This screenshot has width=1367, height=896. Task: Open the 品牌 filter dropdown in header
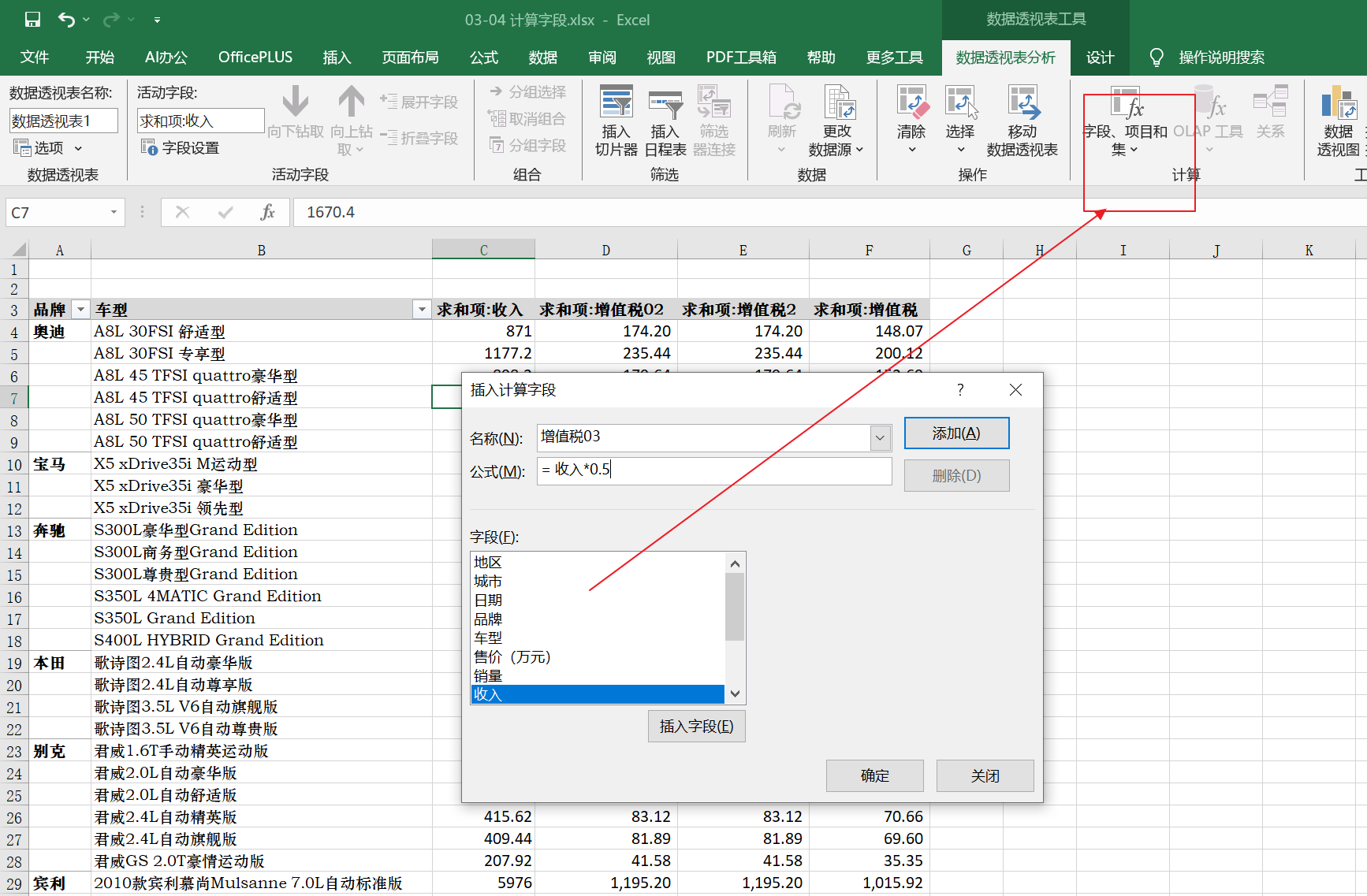click(80, 310)
